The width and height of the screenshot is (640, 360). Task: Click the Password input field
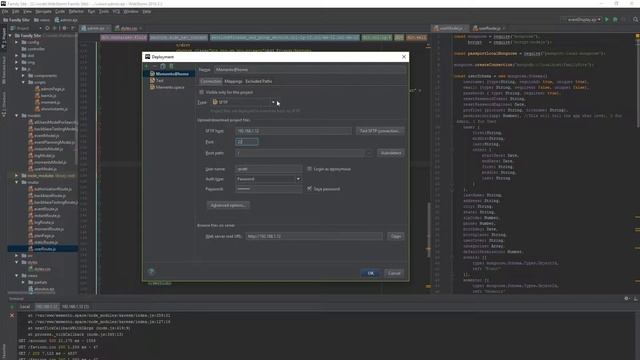pyautogui.click(x=269, y=189)
